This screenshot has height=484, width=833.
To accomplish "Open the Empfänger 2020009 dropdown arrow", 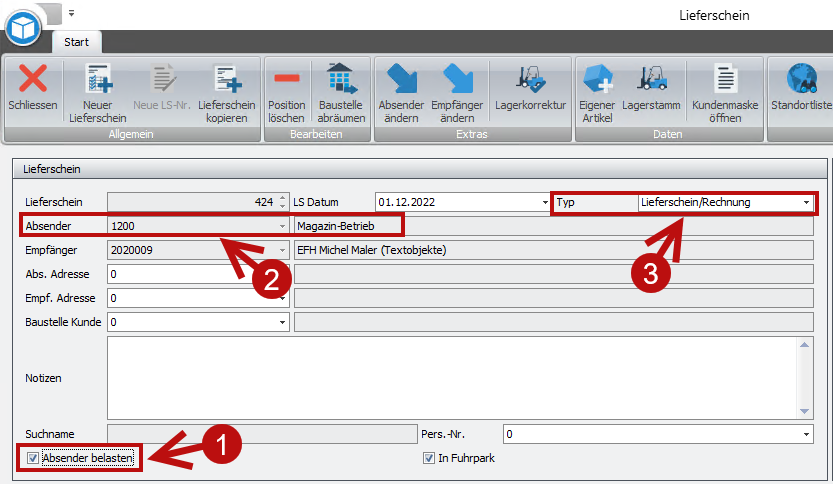I will point(283,250).
